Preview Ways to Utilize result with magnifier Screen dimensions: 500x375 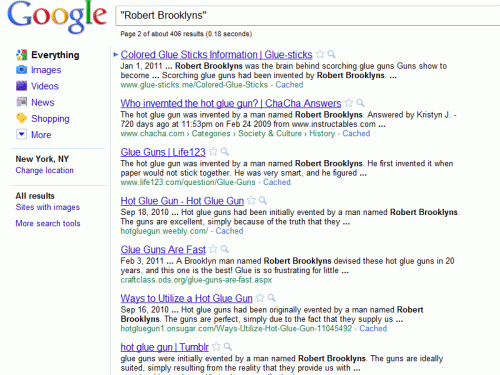pyautogui.click(x=271, y=298)
